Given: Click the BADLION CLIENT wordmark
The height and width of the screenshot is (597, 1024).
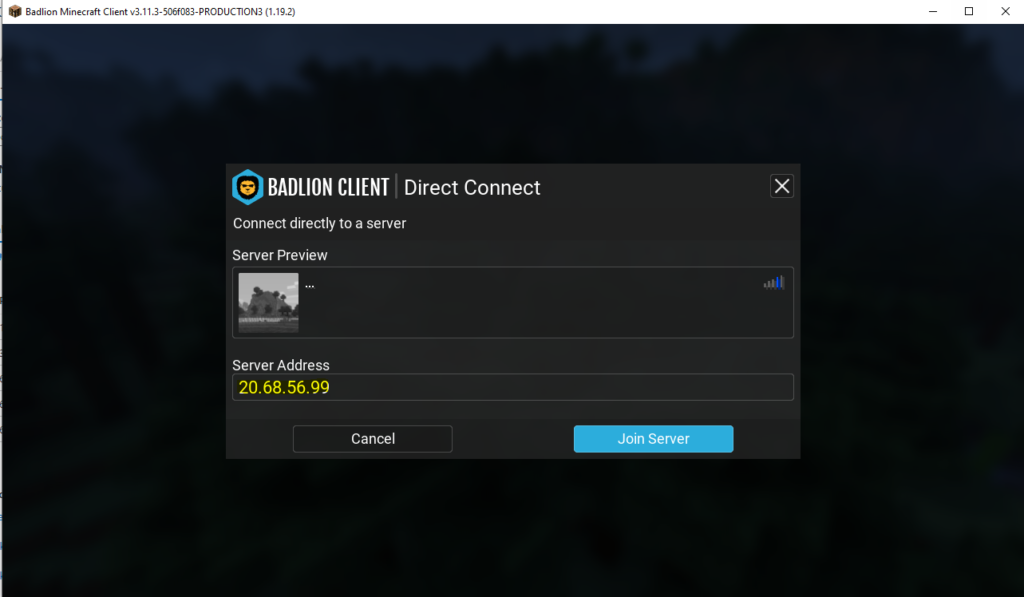Looking at the screenshot, I should tap(328, 187).
